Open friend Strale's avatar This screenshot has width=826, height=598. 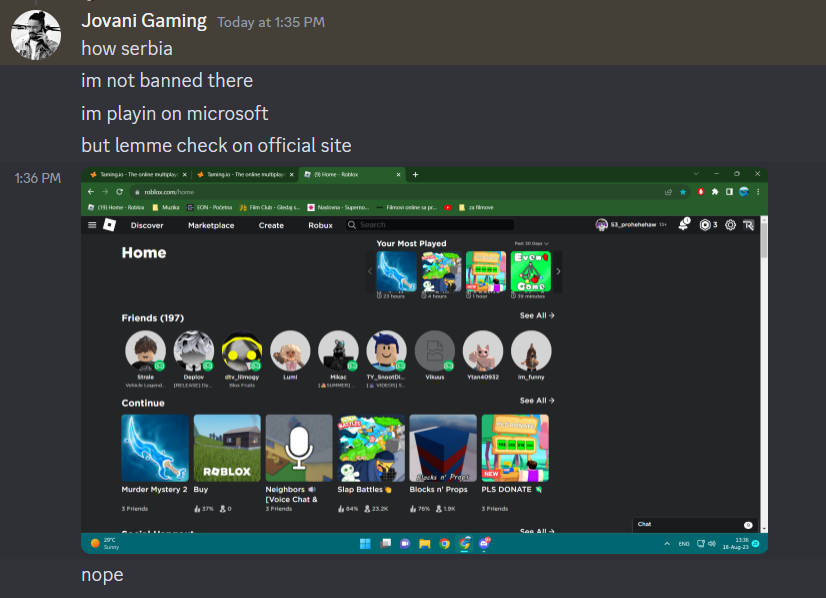click(x=145, y=351)
